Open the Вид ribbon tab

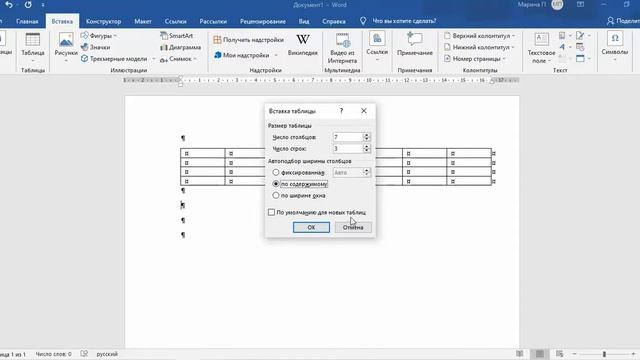(304, 21)
